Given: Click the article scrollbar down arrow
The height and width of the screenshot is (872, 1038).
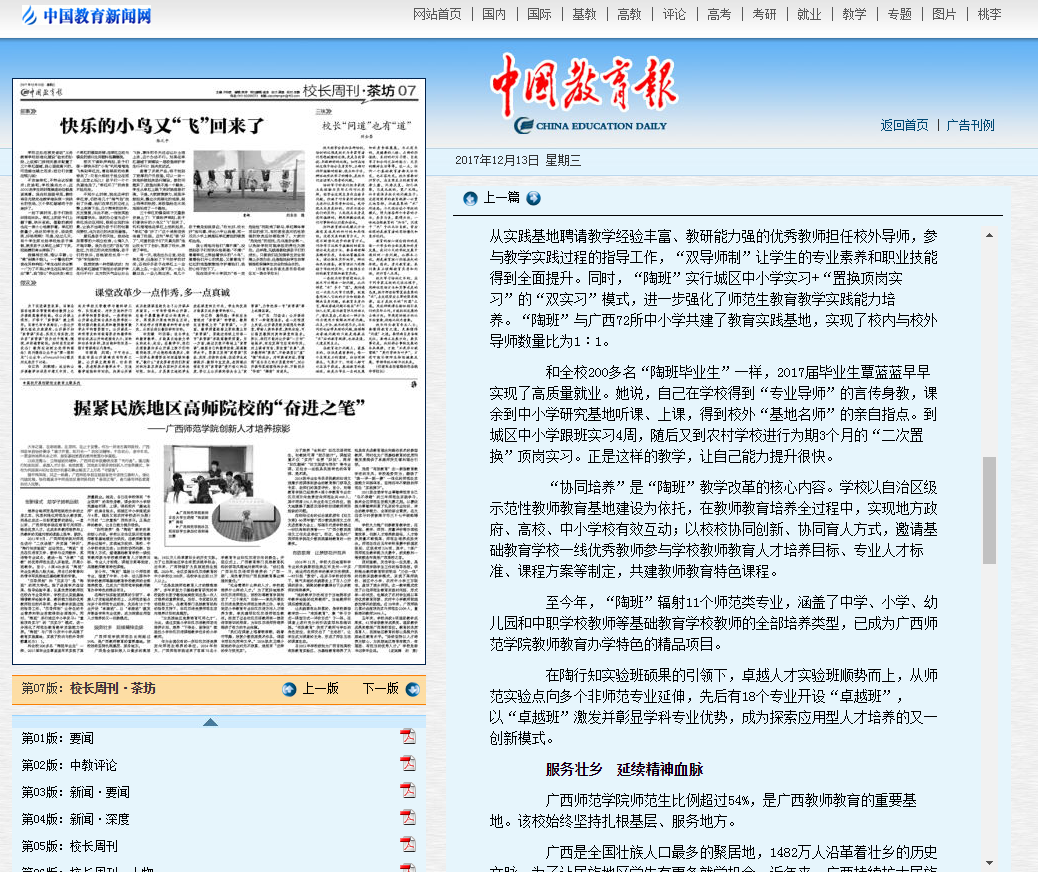Looking at the screenshot, I should (989, 863).
